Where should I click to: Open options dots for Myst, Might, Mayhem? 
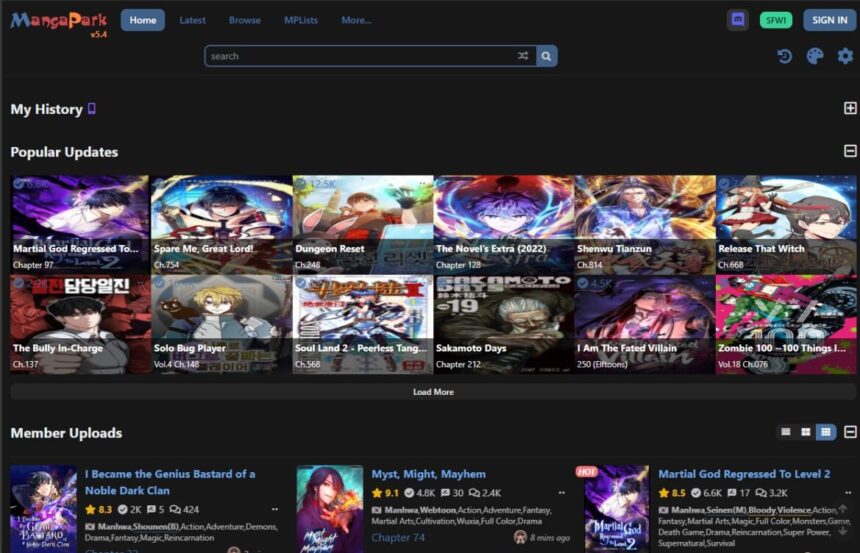click(x=562, y=493)
